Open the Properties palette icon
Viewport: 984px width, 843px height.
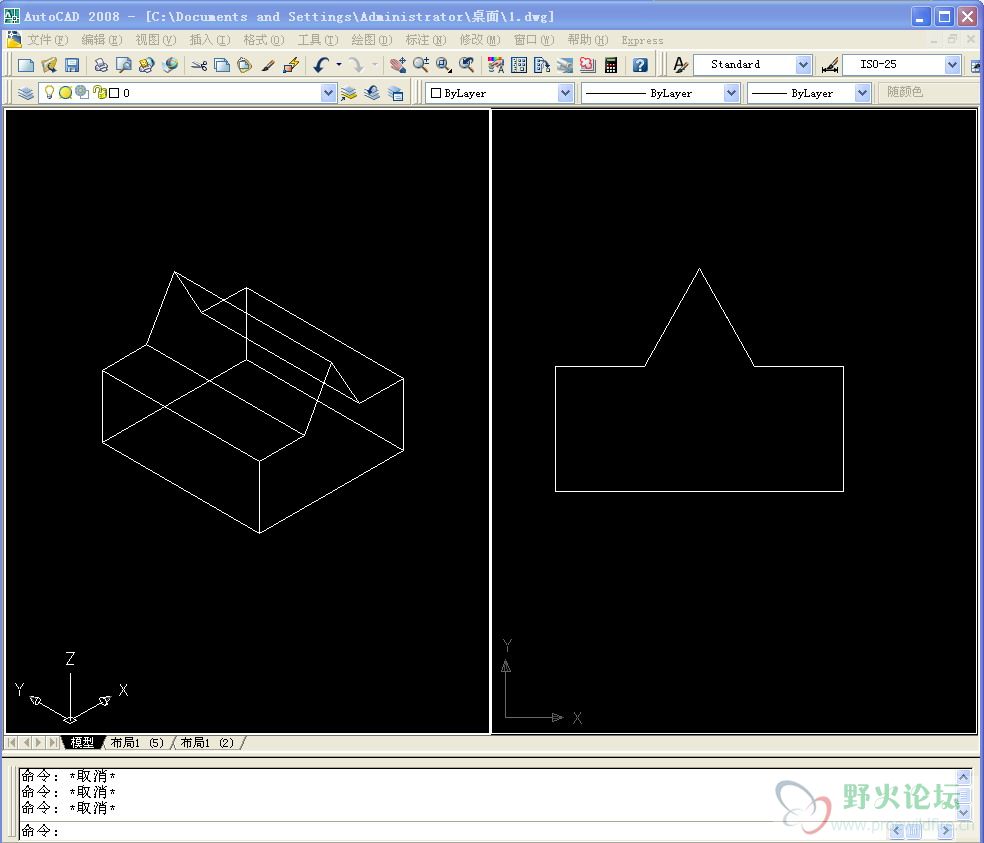pyautogui.click(x=496, y=65)
